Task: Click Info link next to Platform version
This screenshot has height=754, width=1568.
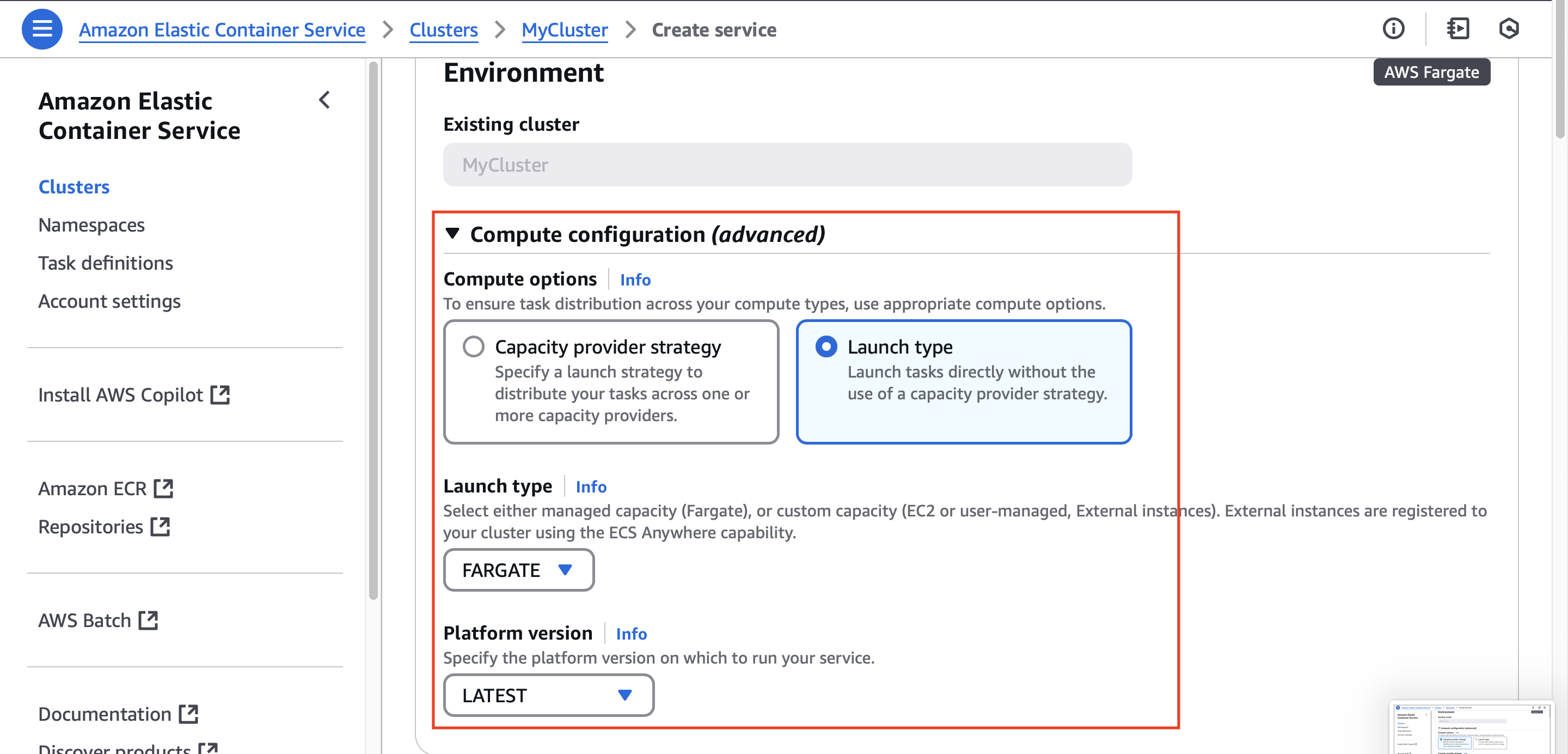Action: [631, 634]
